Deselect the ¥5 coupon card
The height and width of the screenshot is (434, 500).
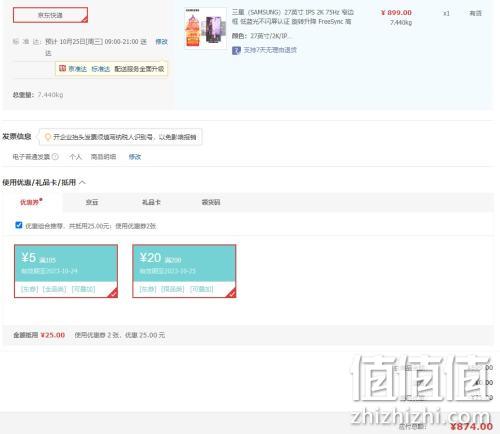[x=66, y=271]
